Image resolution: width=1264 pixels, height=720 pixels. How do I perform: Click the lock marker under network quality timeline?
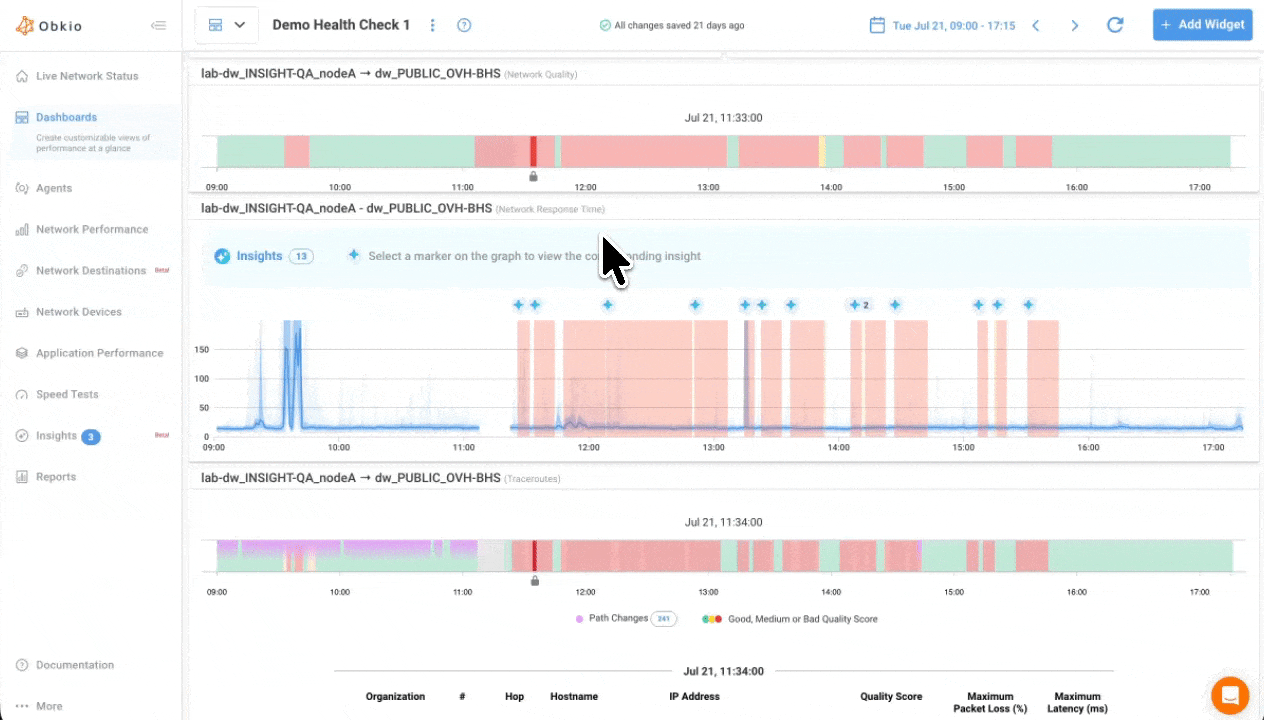tap(533, 176)
